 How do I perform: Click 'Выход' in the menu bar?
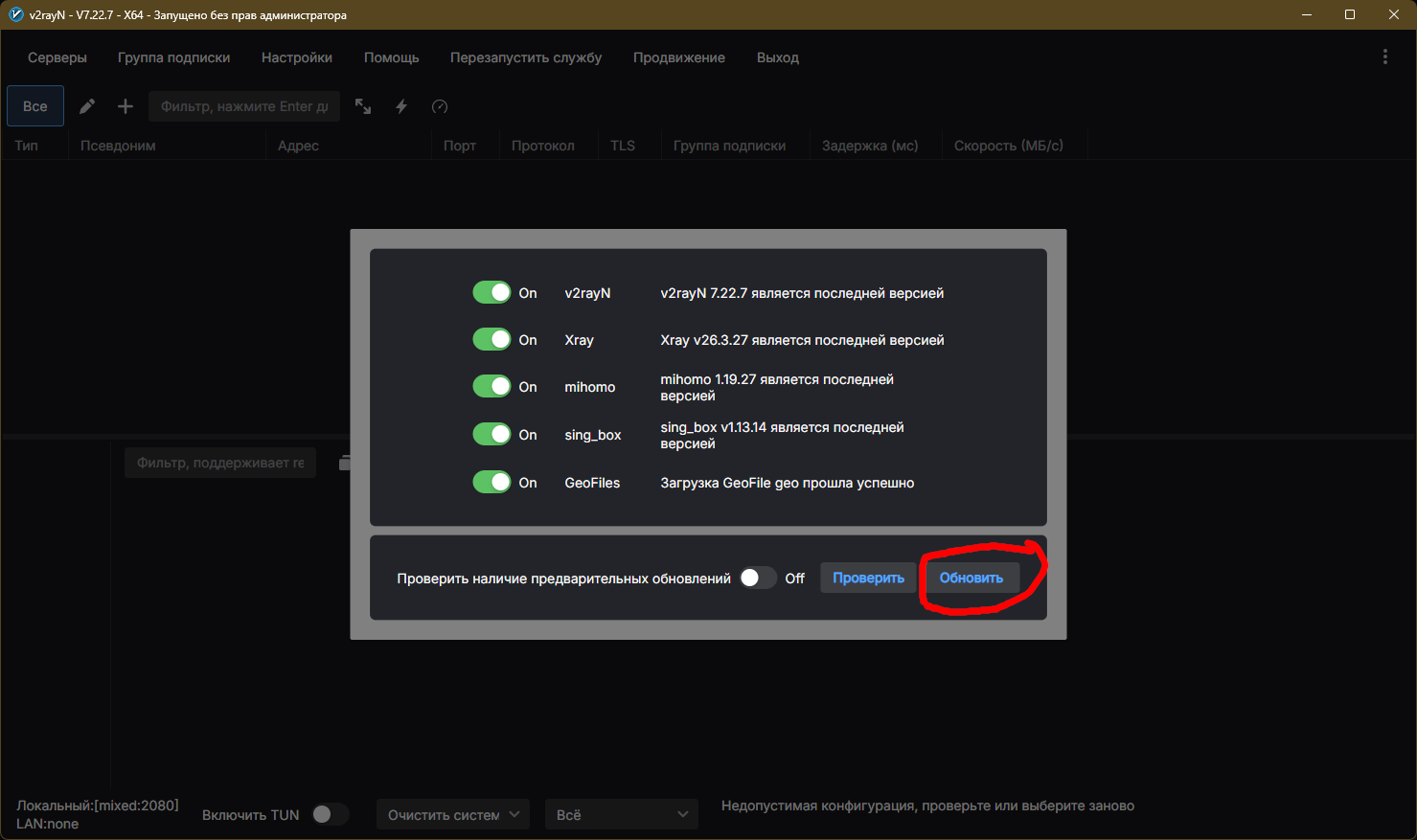point(778,57)
